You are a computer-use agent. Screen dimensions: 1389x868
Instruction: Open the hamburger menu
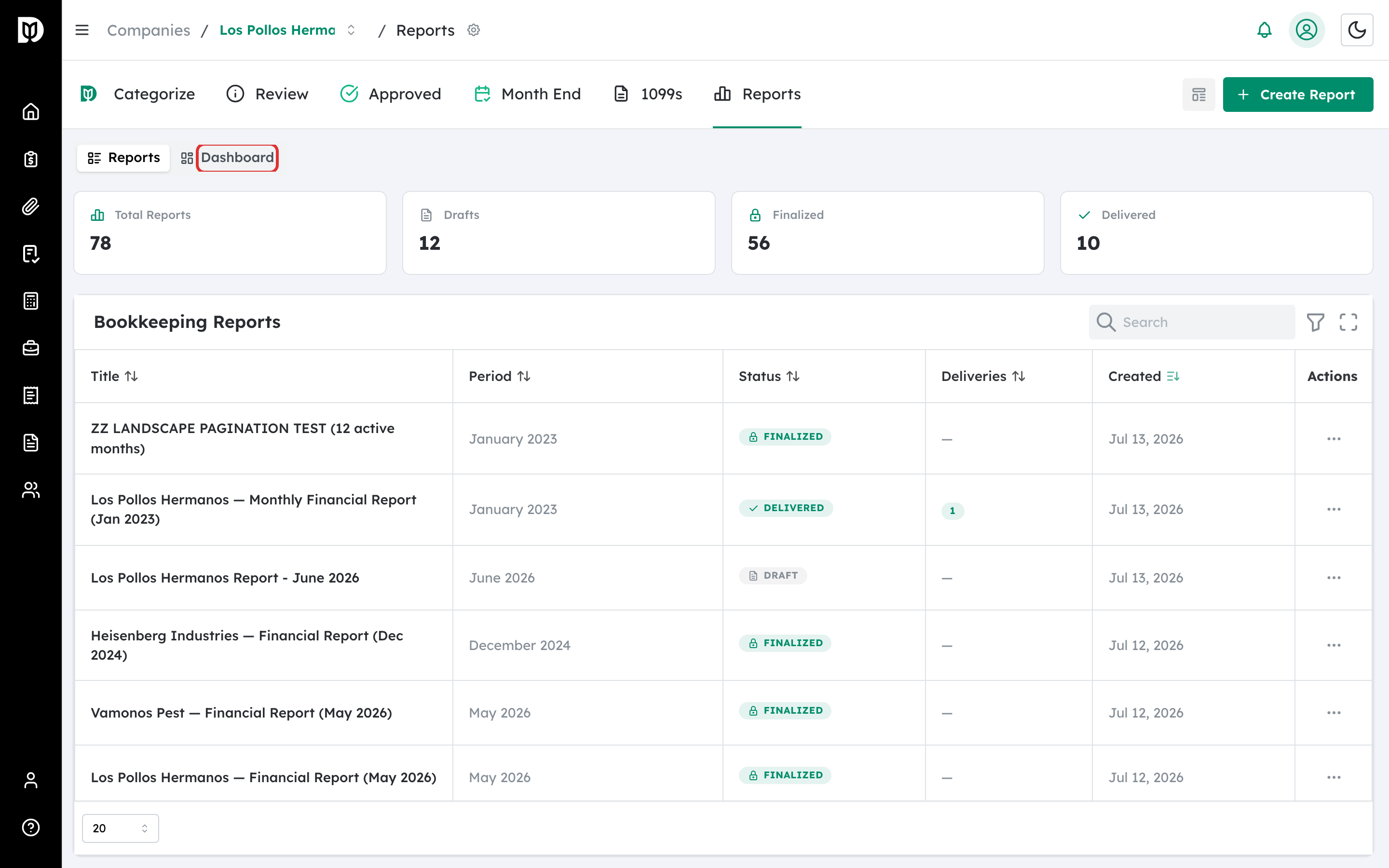(82, 30)
